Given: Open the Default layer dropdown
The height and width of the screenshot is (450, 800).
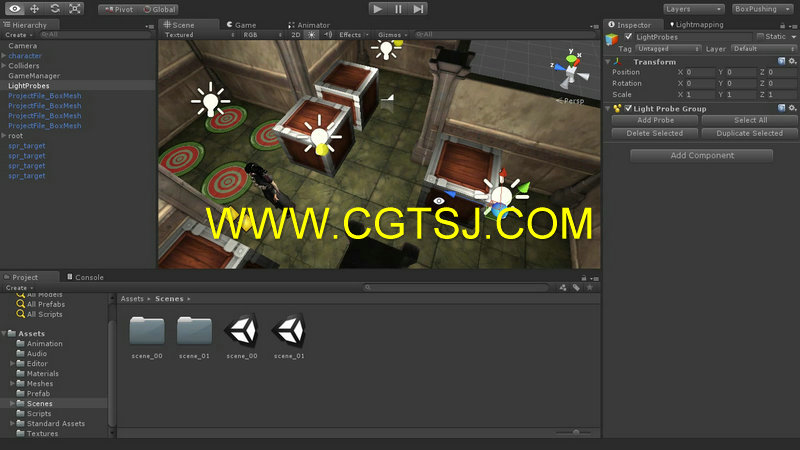Looking at the screenshot, I should click(x=763, y=48).
